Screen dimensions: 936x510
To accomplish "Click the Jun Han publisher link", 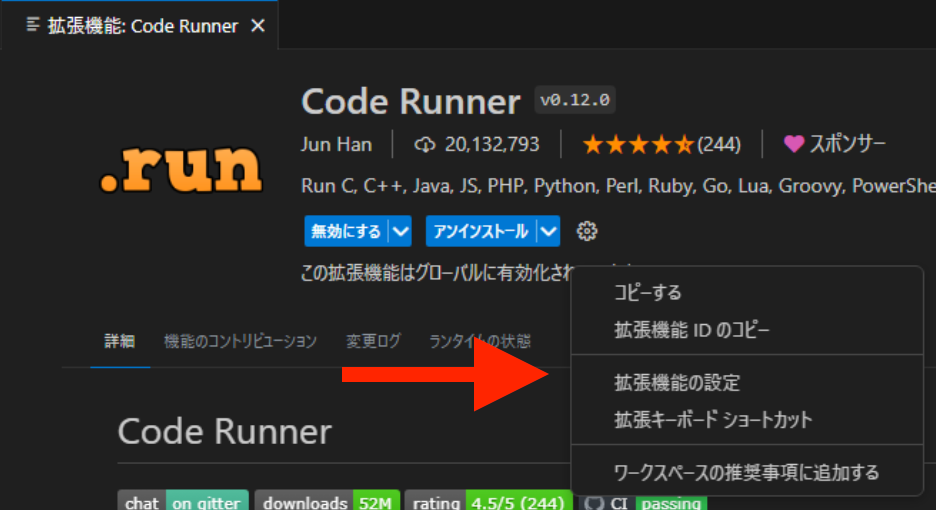I will click(336, 144).
